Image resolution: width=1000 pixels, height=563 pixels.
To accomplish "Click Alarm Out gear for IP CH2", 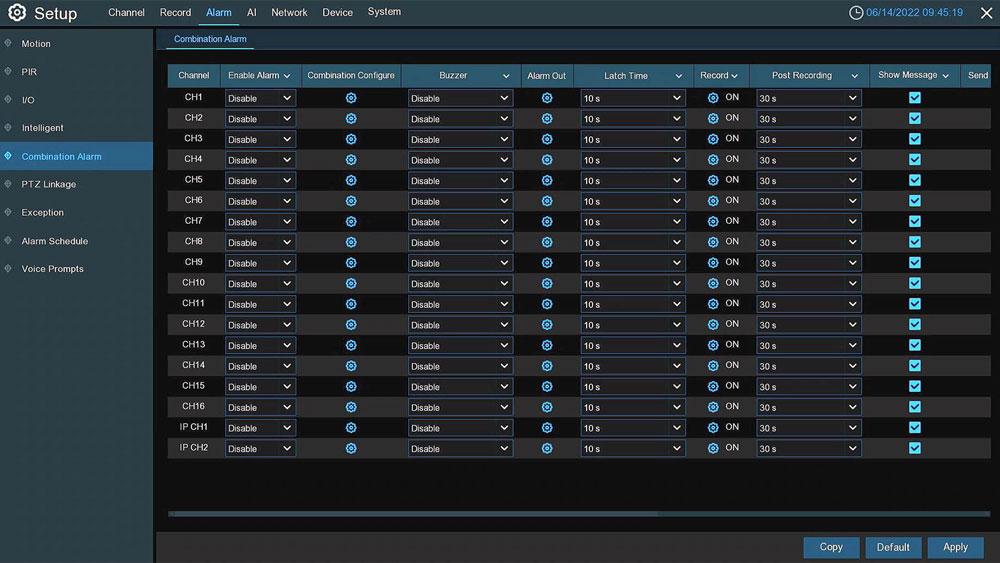I will pyautogui.click(x=547, y=449).
